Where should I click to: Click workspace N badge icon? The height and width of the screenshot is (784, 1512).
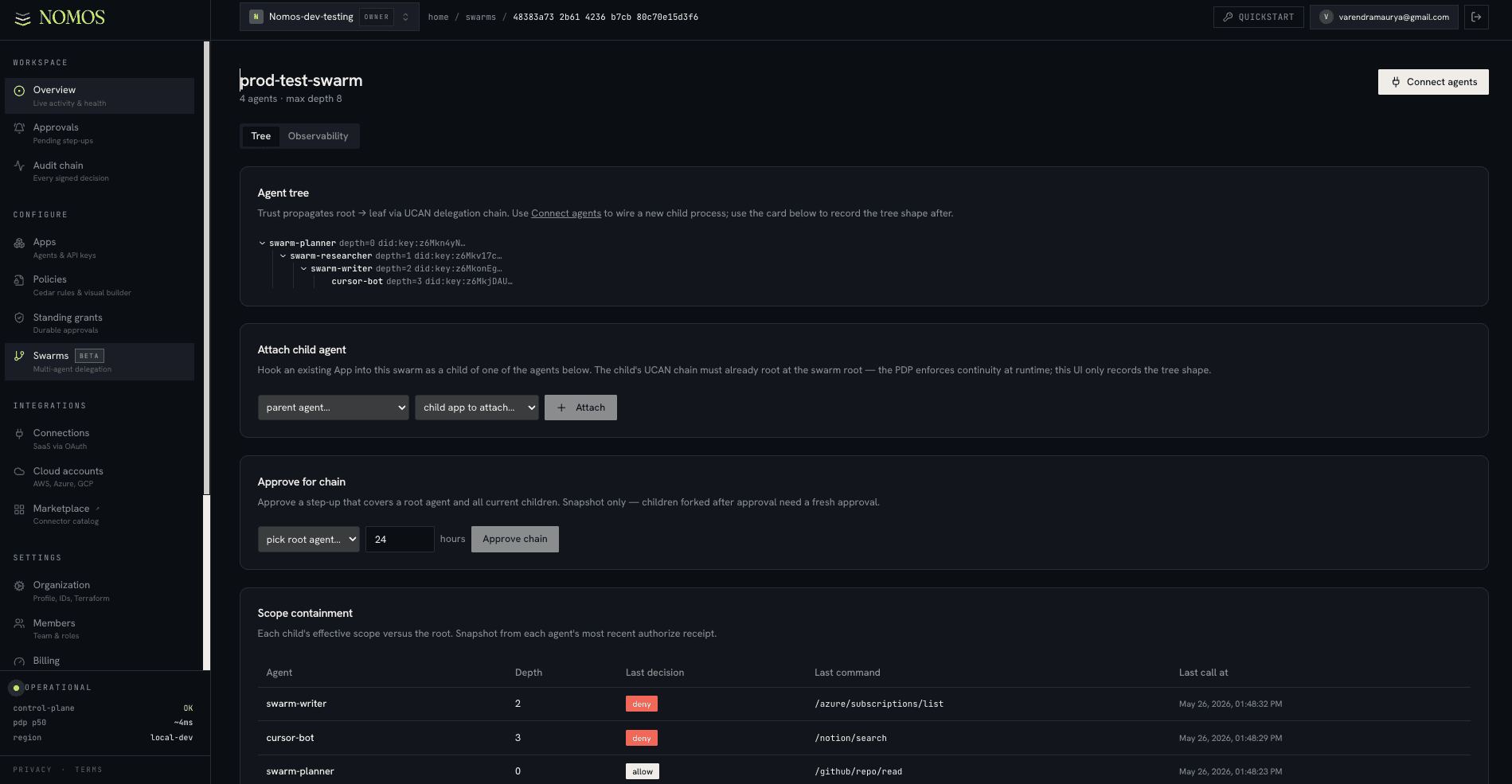[256, 17]
